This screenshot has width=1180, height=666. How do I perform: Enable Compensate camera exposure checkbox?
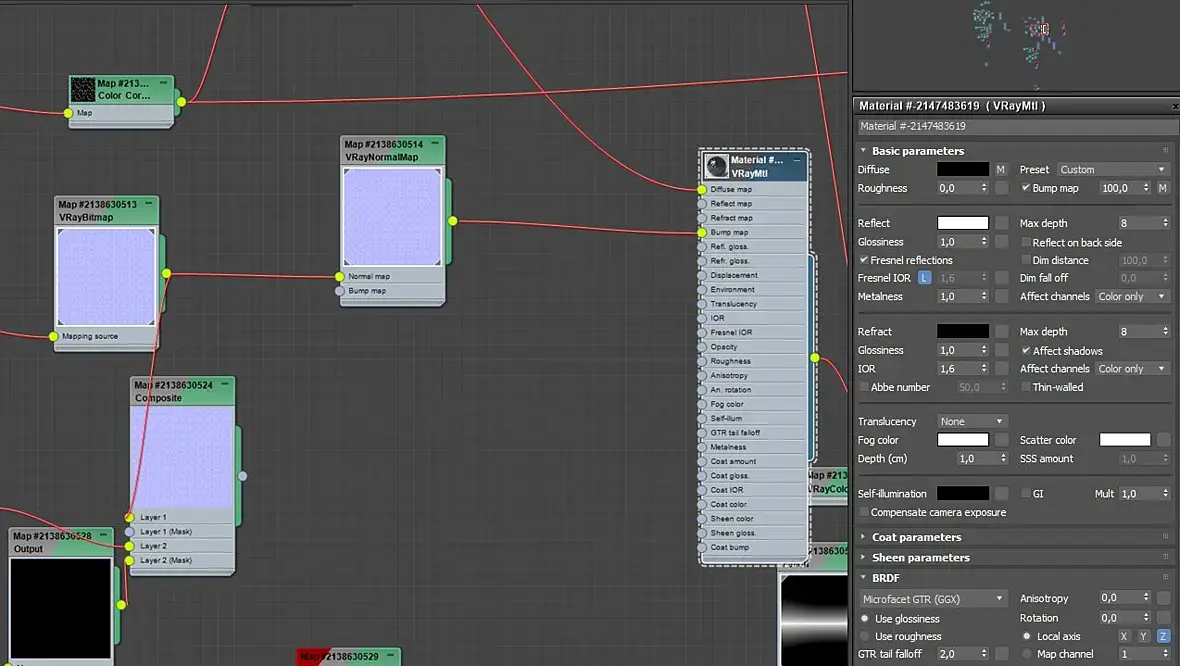click(x=864, y=512)
